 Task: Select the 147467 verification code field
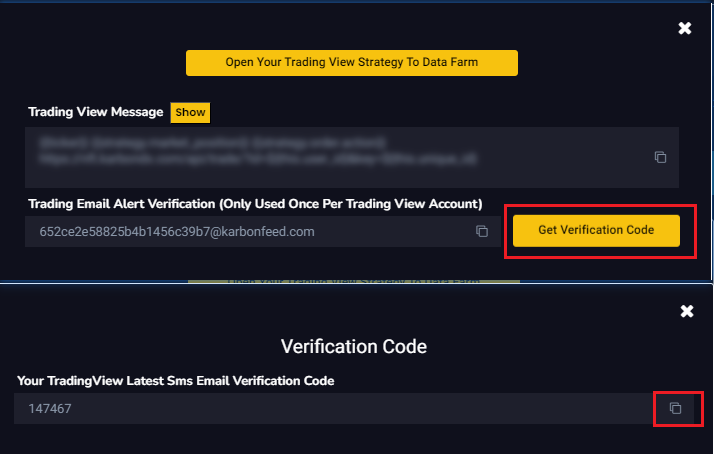click(354, 408)
